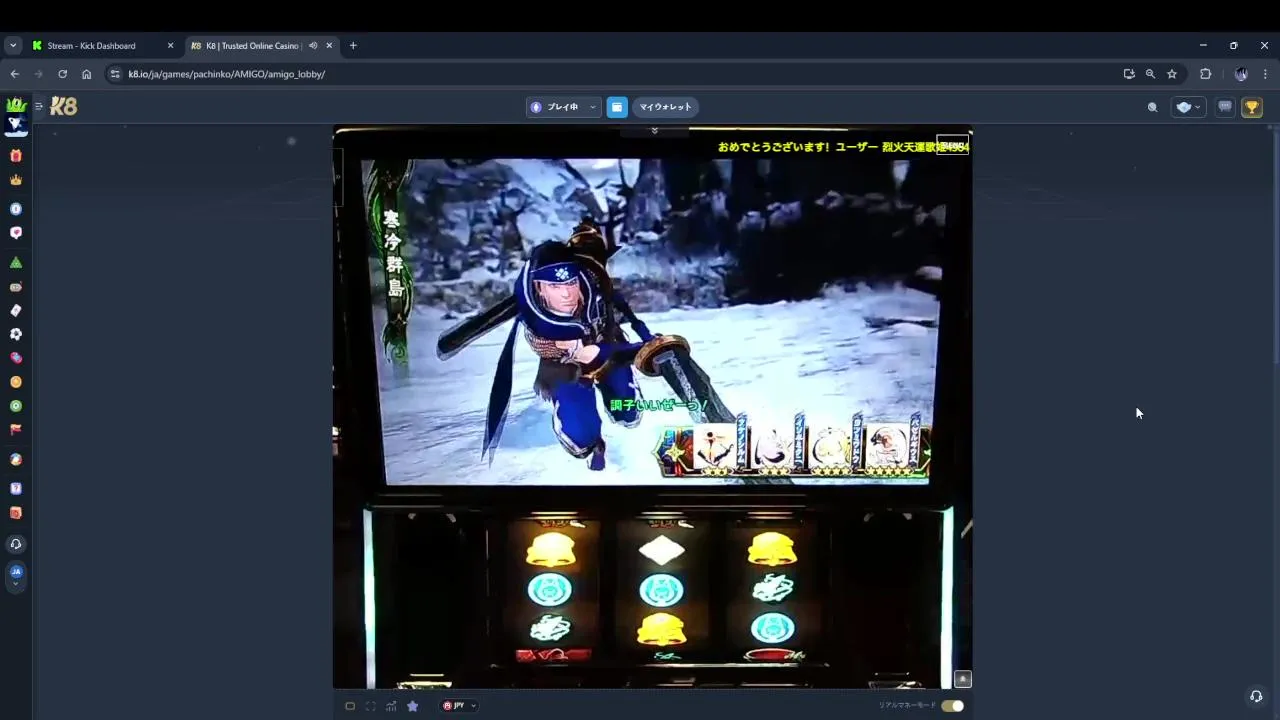This screenshot has height=720, width=1280.
Task: Click the マイウォレット button
Action: click(665, 107)
